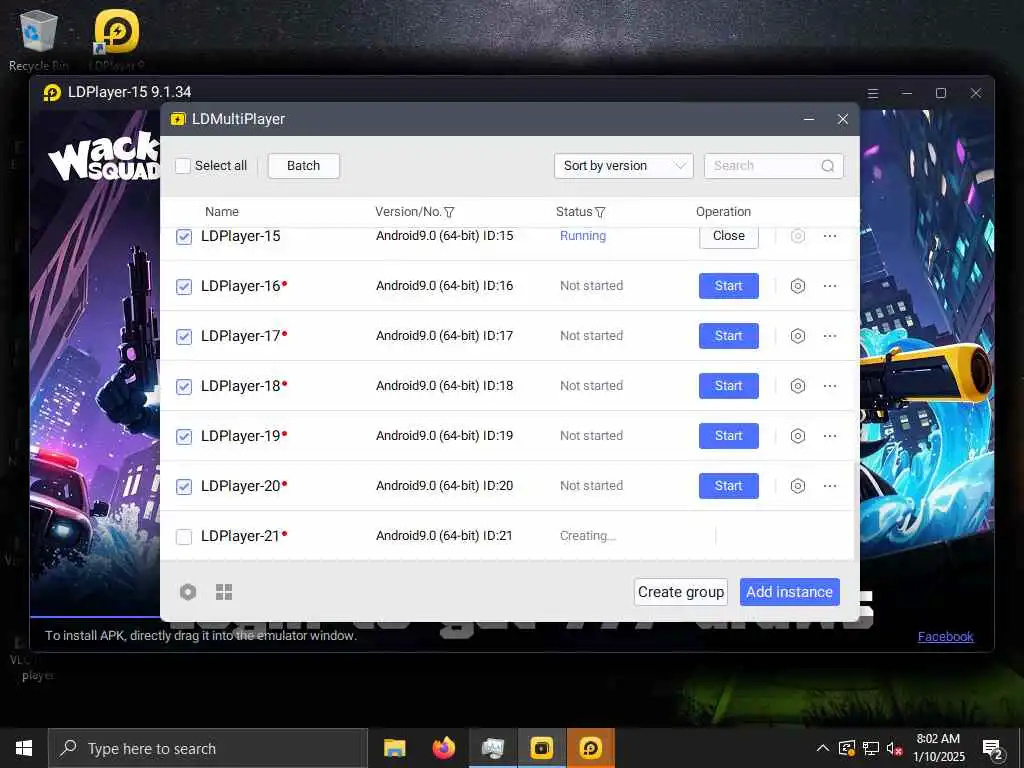Open the disabled settings gear for LDPlayer-15

coord(797,236)
